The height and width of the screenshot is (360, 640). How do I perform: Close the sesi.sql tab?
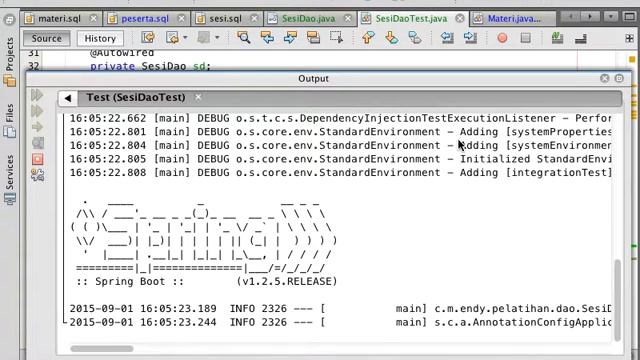tap(254, 19)
